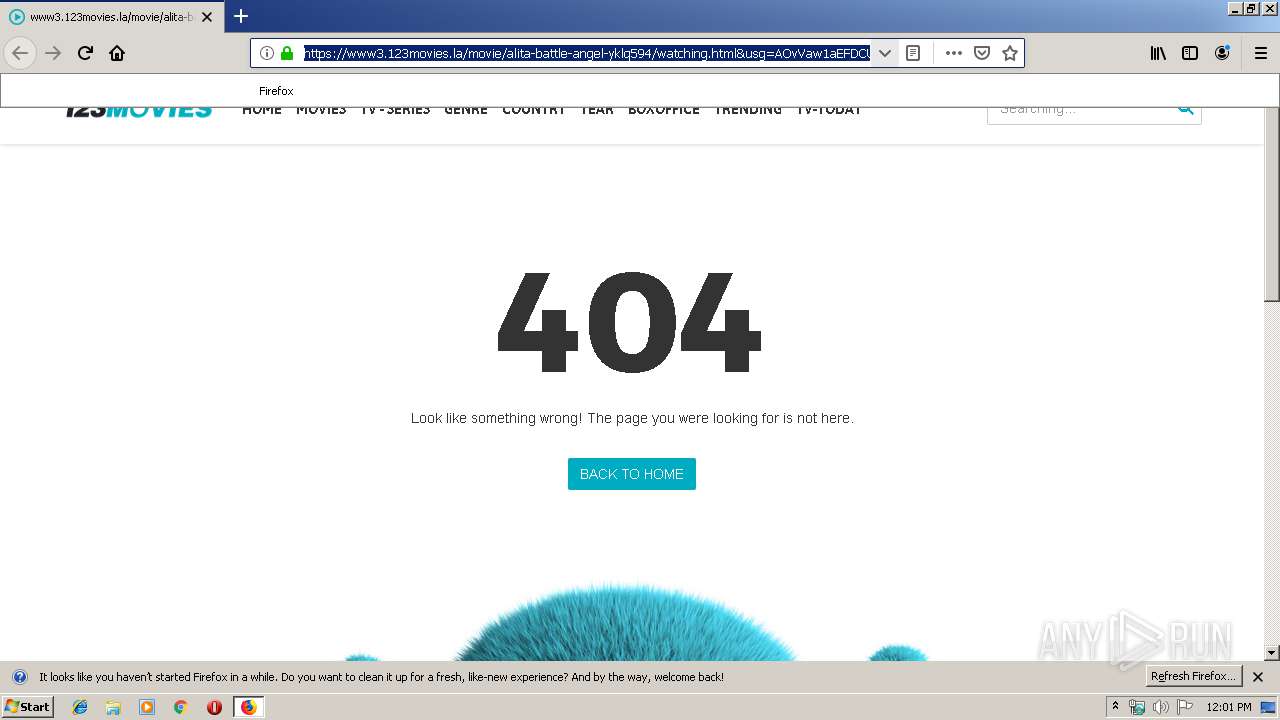Open the Action Center flag icon
Viewport: 1280px width, 720px height.
[x=1185, y=707]
